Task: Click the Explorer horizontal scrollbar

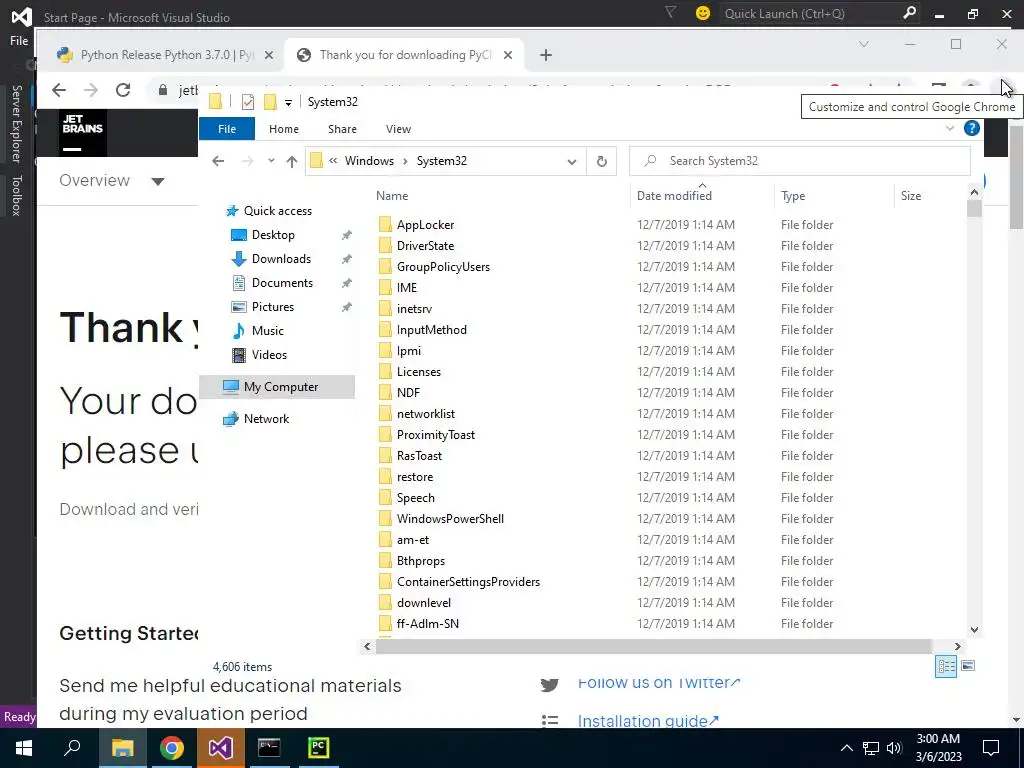Action: point(653,647)
